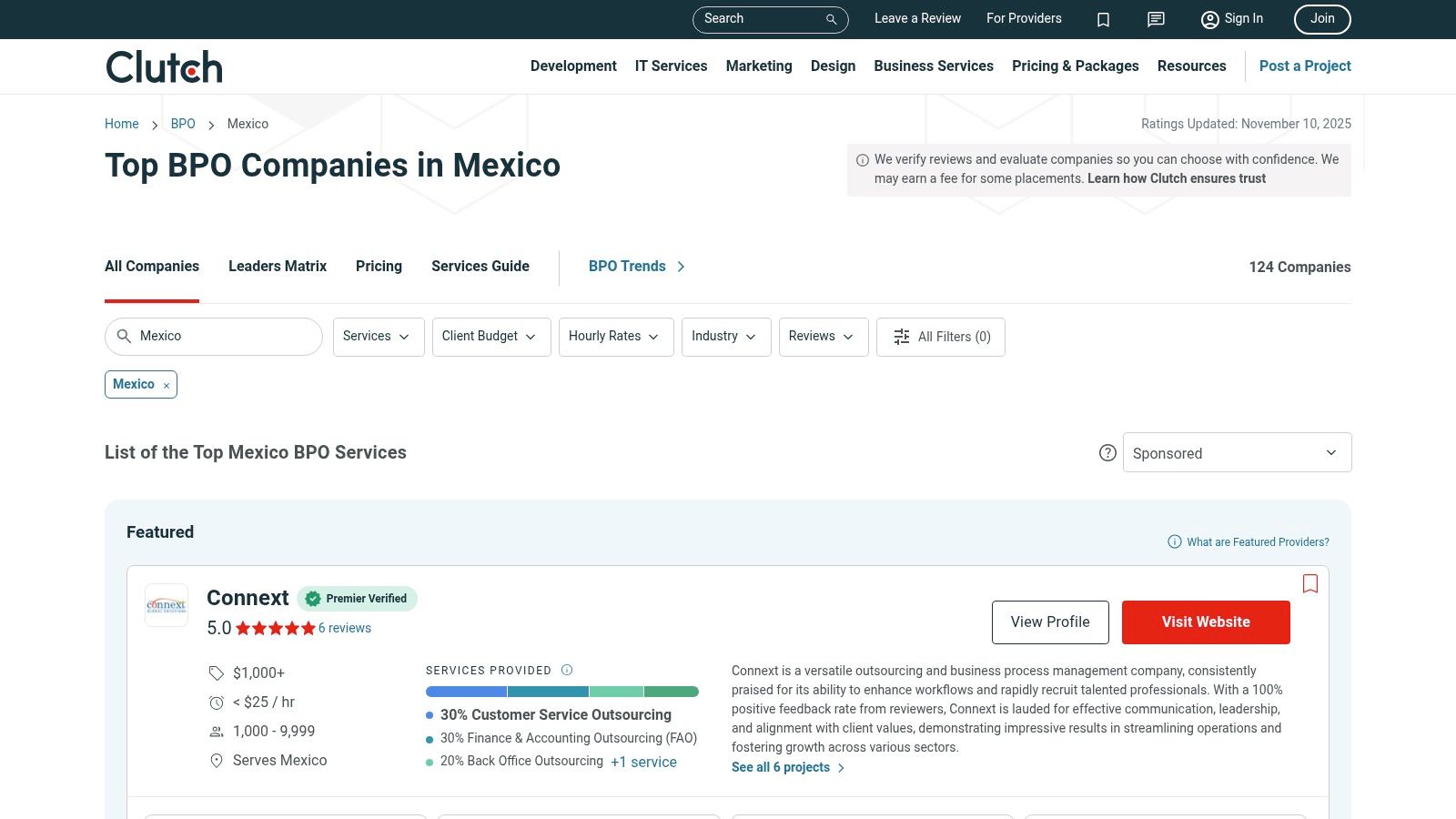Click the info icon next to Services Provided

[x=566, y=671]
